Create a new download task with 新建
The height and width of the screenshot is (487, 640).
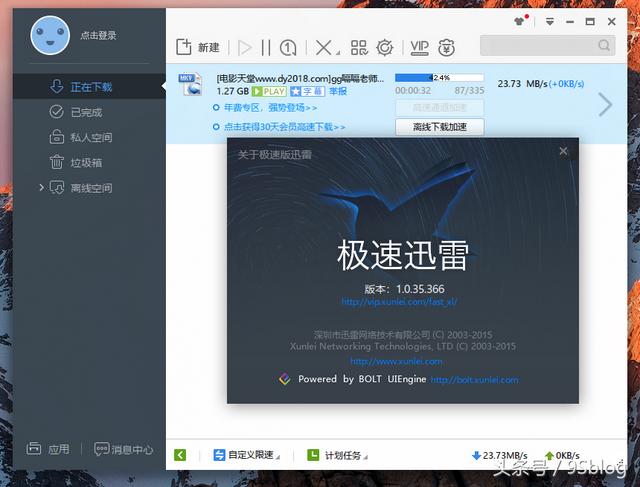click(x=198, y=47)
